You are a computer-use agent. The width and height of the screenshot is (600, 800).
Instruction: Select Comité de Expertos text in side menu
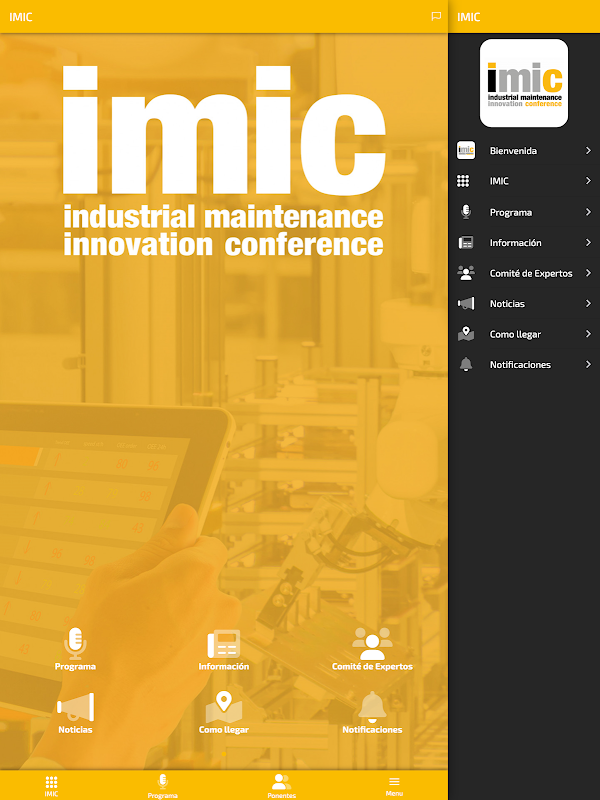[x=531, y=273]
